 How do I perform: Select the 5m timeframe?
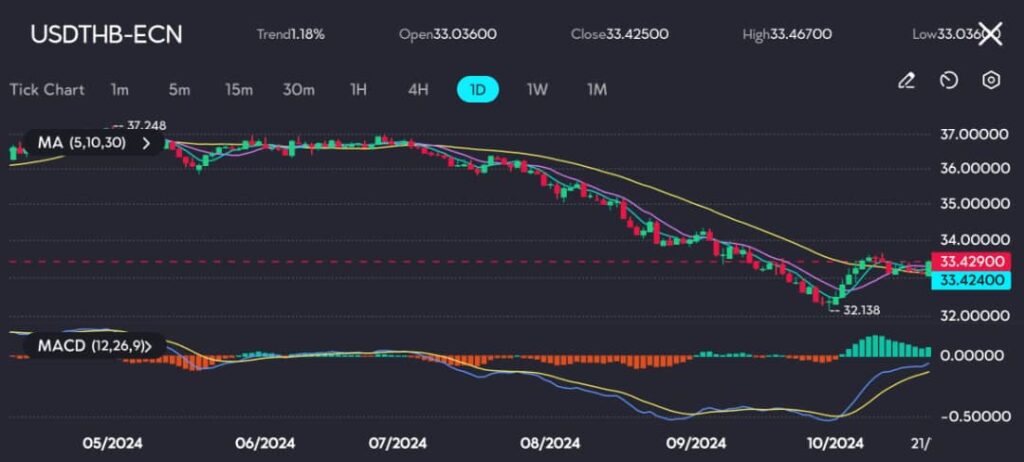click(179, 89)
